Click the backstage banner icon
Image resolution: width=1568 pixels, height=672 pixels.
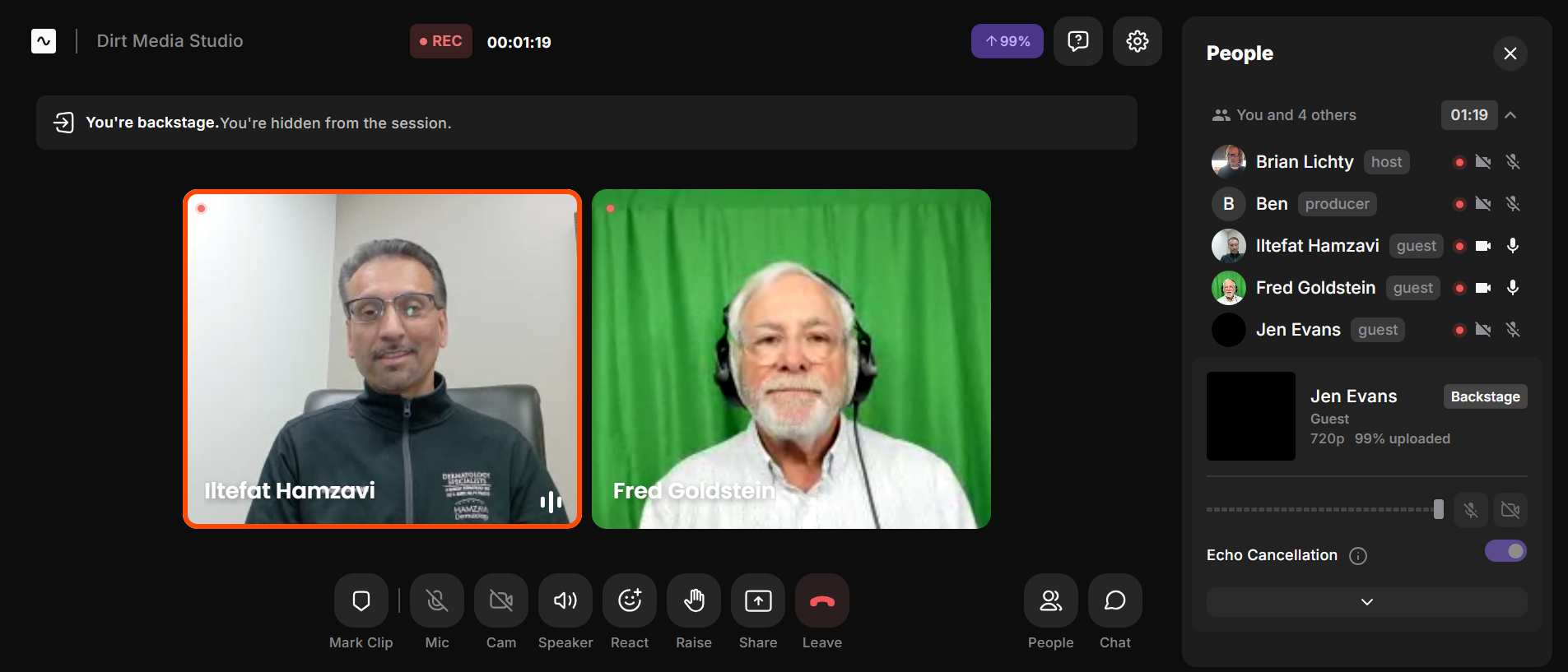tap(63, 123)
